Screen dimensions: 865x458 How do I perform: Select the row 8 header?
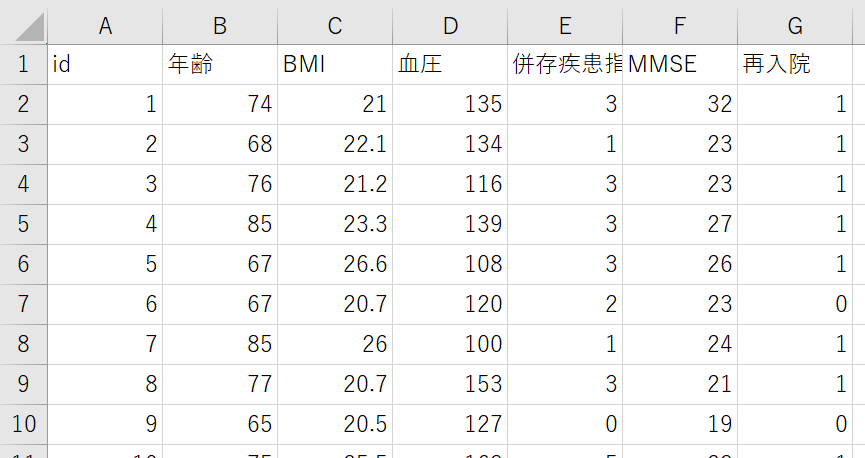coord(23,344)
